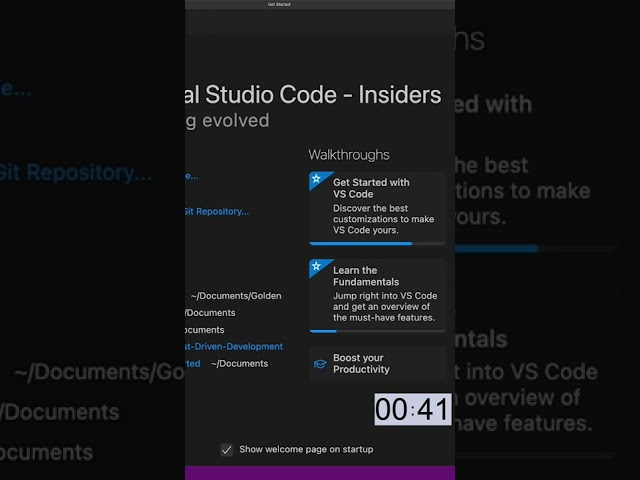Click the Walkthroughs heading
This screenshot has height=480, width=640.
349,155
